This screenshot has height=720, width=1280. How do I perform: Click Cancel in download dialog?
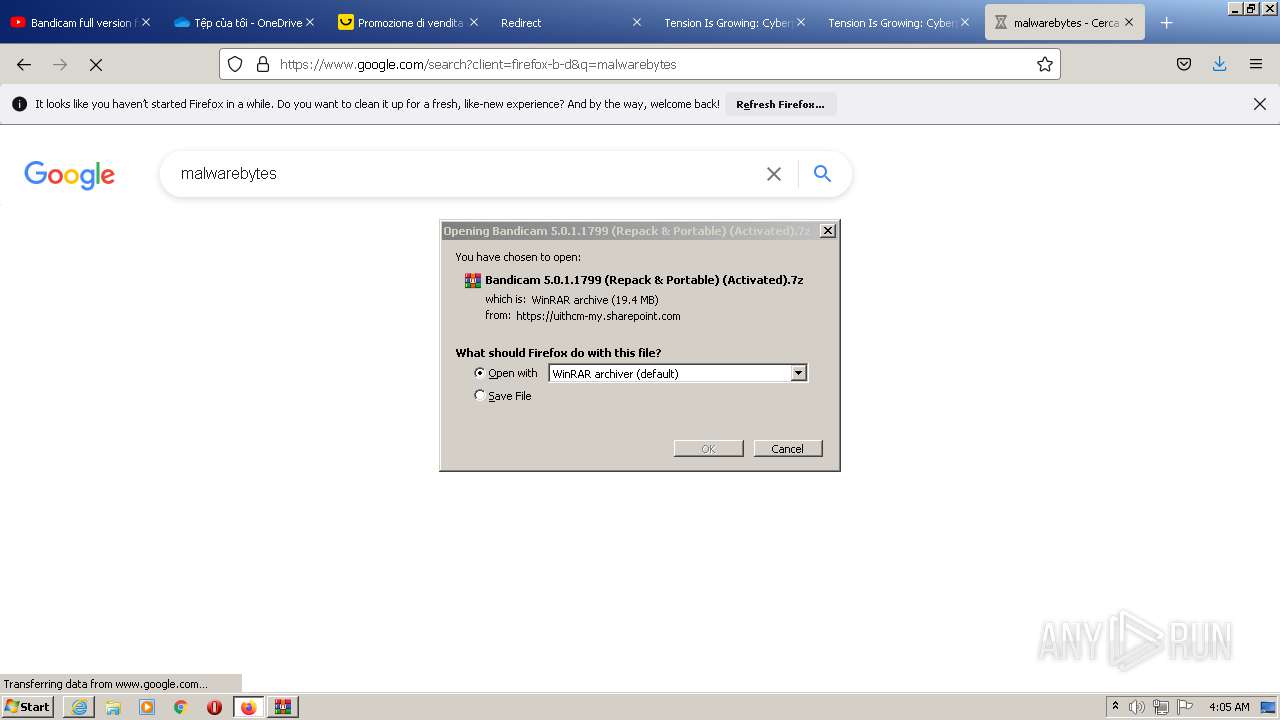(x=788, y=449)
